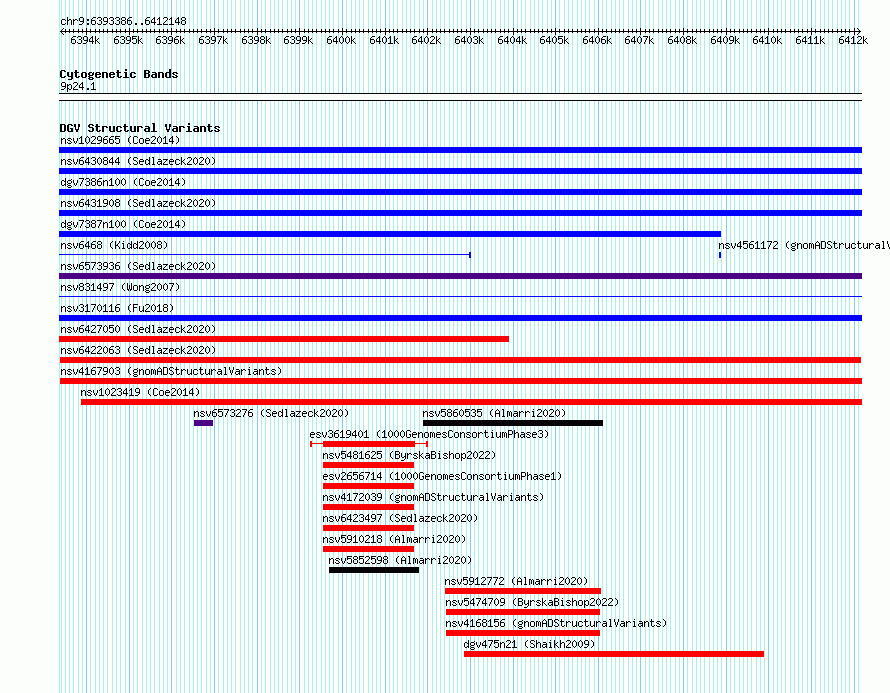The image size is (890, 693).
Task: Open dgv475n21 (Shaikh2009) variant label
Action: [530, 644]
